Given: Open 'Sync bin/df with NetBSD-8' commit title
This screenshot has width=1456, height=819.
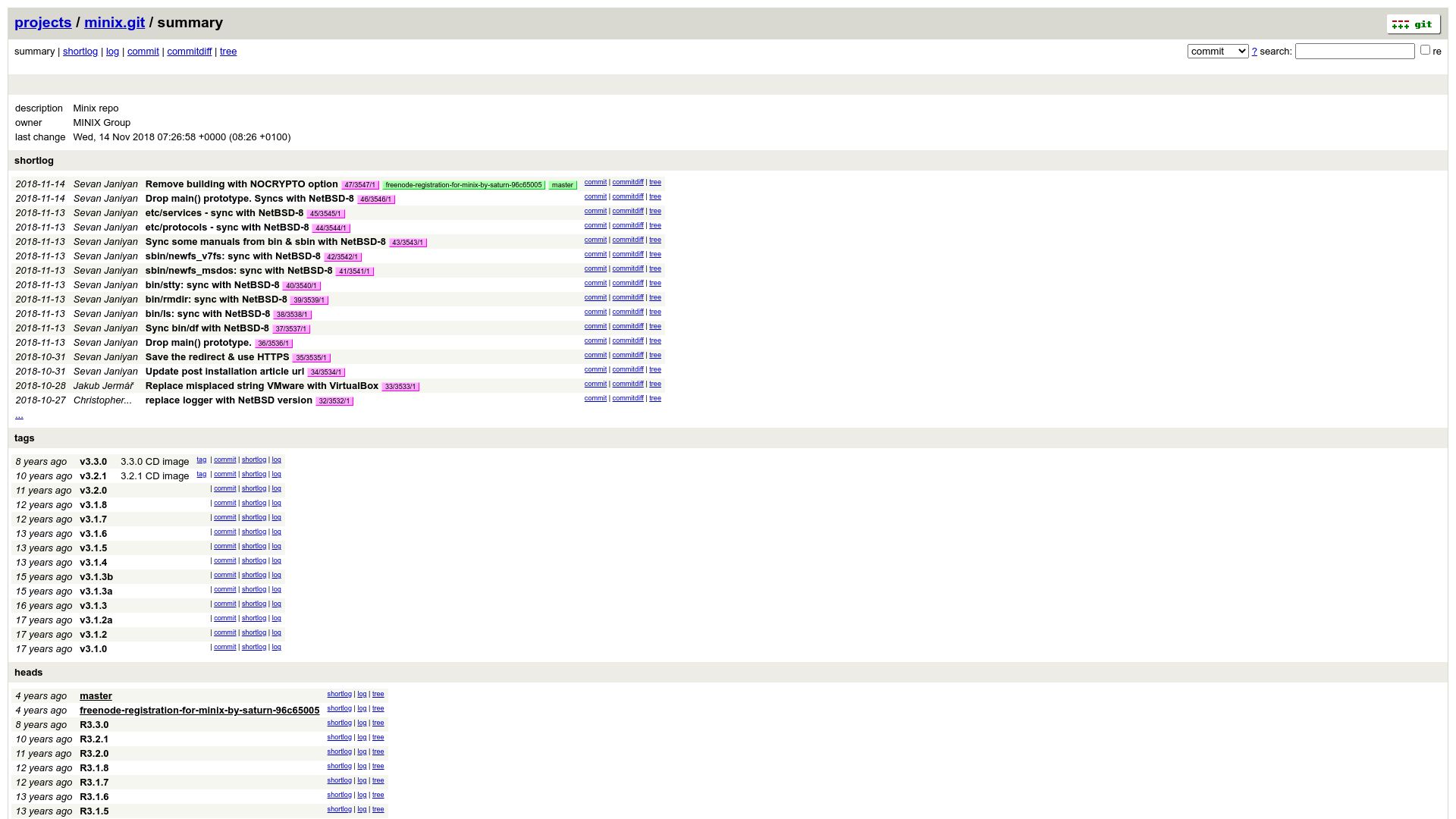Looking at the screenshot, I should [x=207, y=328].
